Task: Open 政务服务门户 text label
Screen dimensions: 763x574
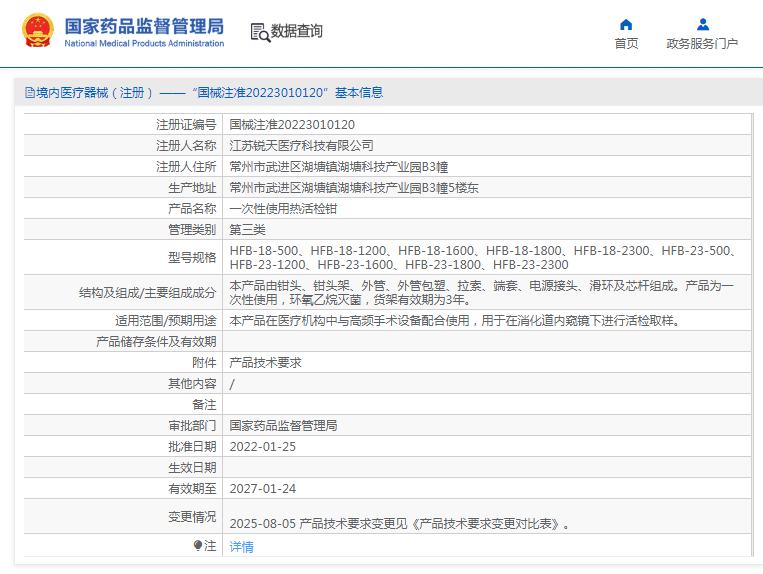Action: coord(702,44)
